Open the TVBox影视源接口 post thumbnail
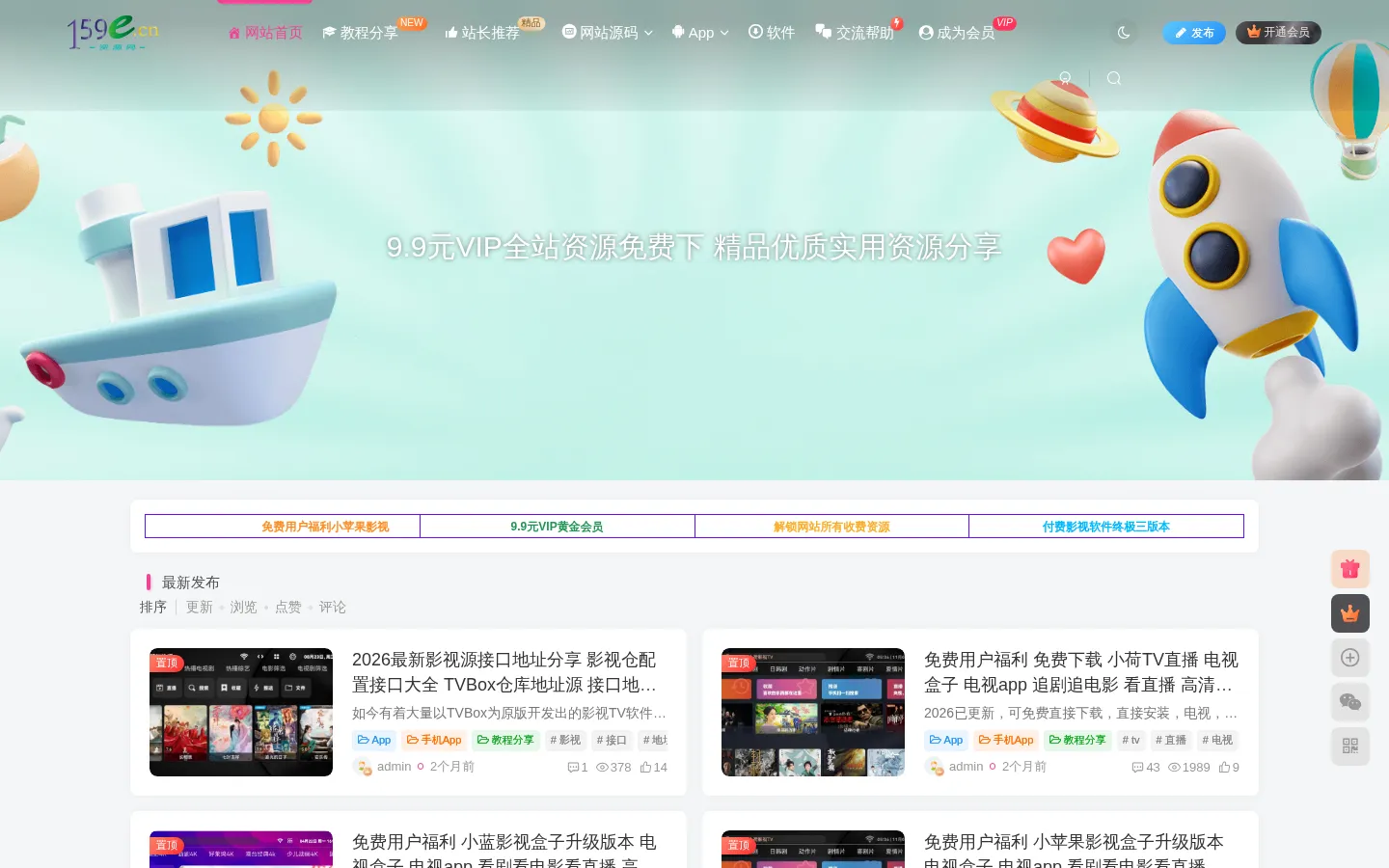The height and width of the screenshot is (868, 1389). pyautogui.click(x=241, y=712)
